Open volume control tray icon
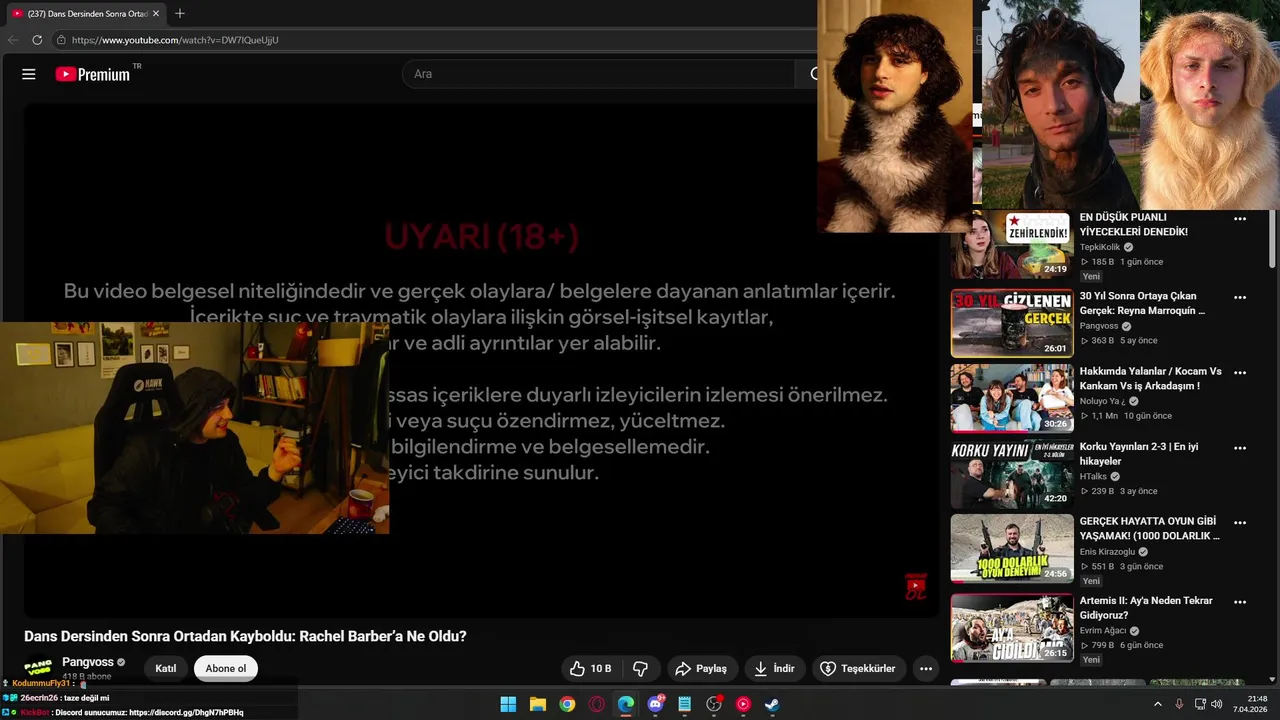This screenshot has width=1280, height=720. (1217, 704)
